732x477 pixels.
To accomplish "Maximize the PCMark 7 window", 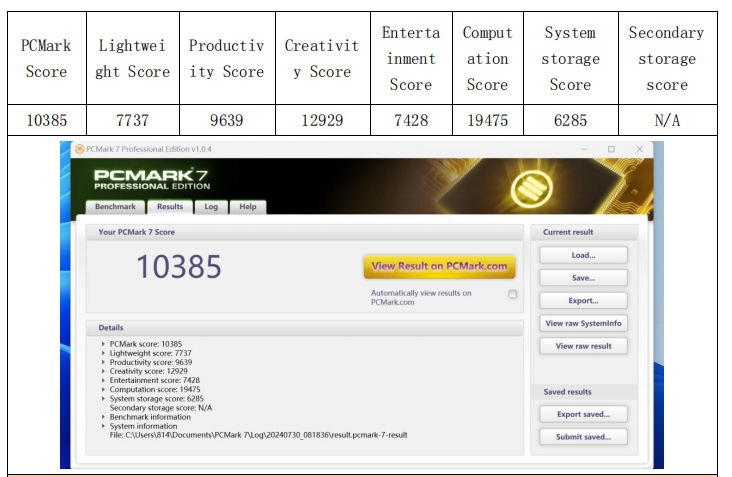I will click(611, 149).
